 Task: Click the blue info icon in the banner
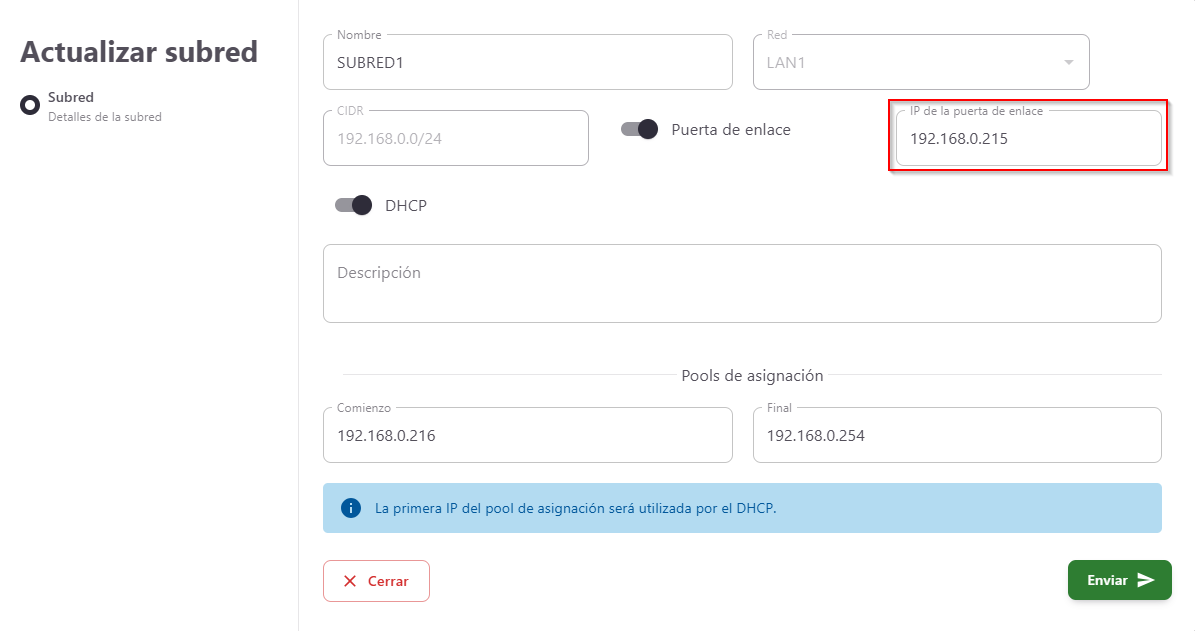pos(350,508)
